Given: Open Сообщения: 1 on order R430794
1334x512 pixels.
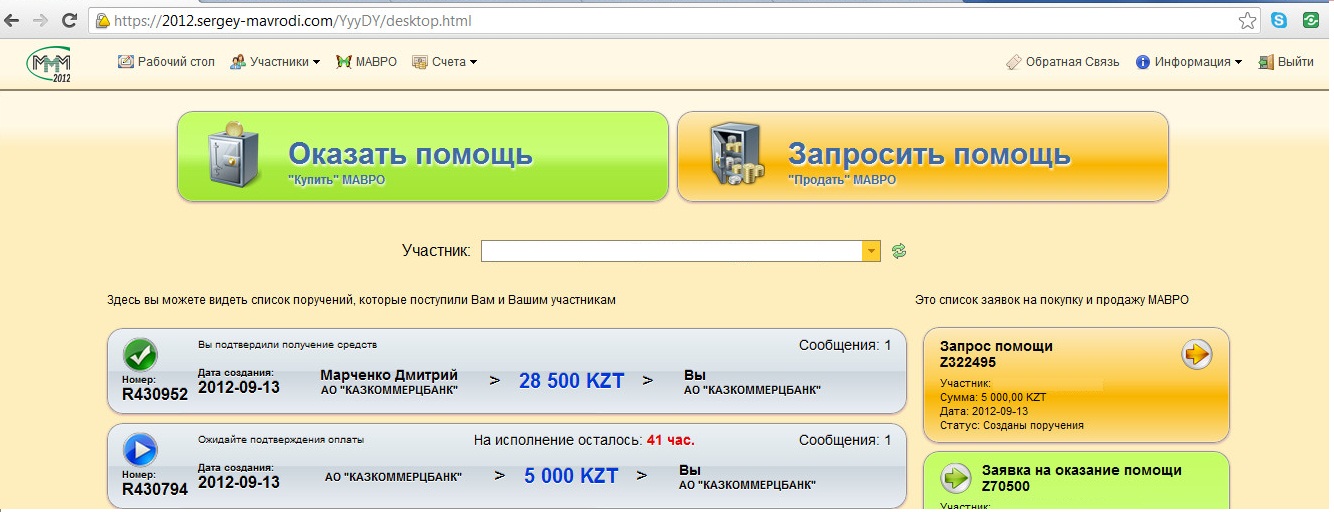Looking at the screenshot, I should [845, 440].
